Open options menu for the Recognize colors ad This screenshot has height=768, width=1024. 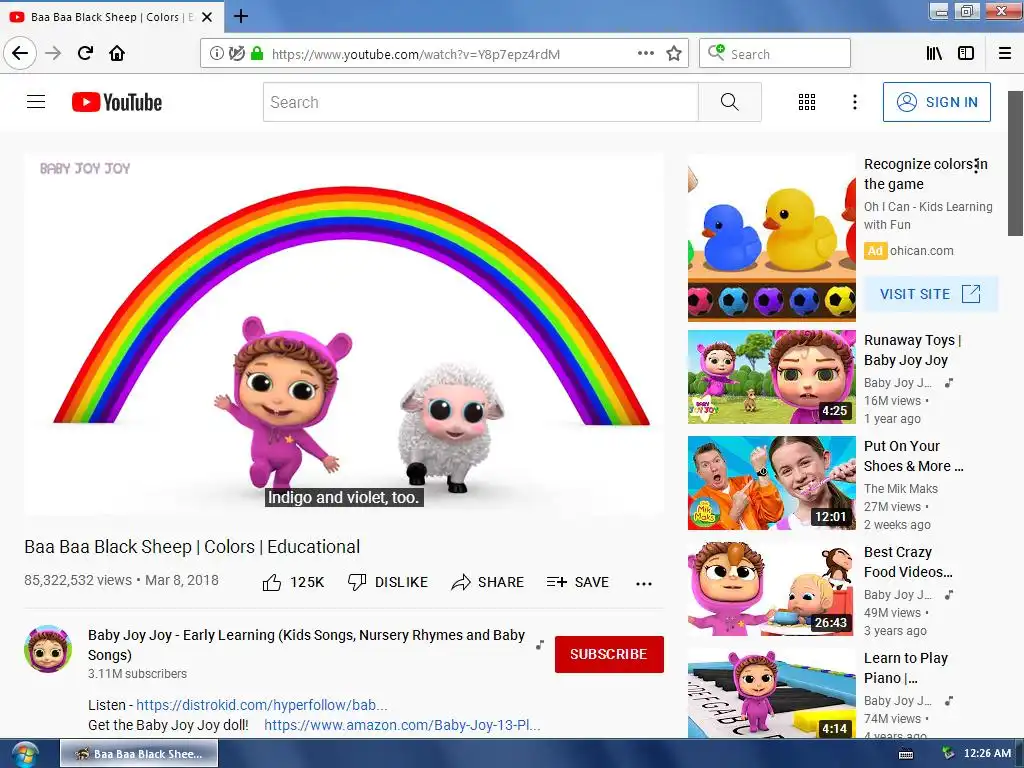tap(976, 166)
